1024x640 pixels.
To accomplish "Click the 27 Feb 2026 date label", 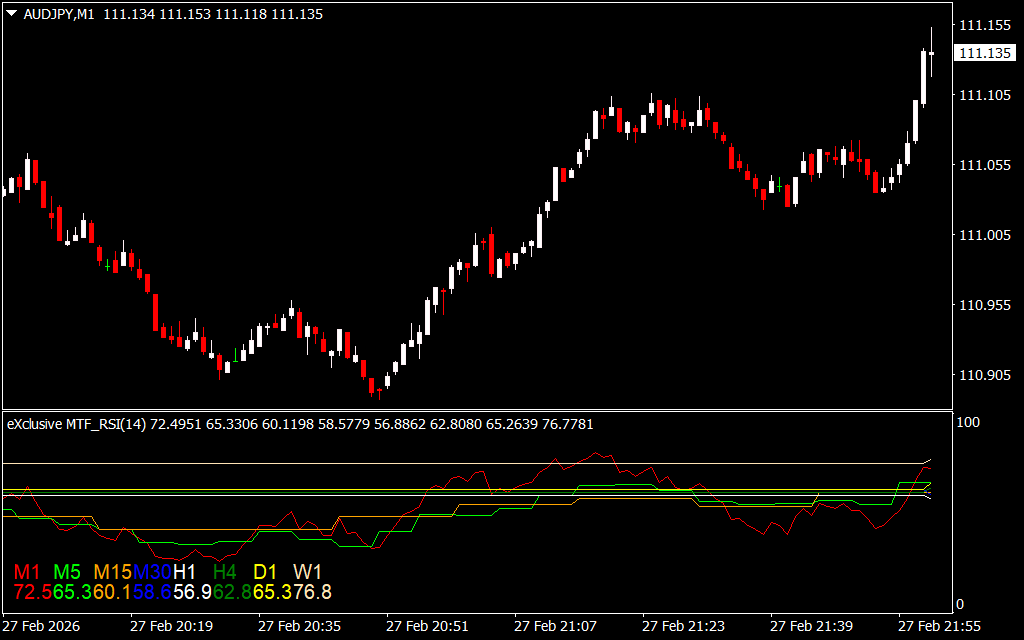I will (42, 626).
